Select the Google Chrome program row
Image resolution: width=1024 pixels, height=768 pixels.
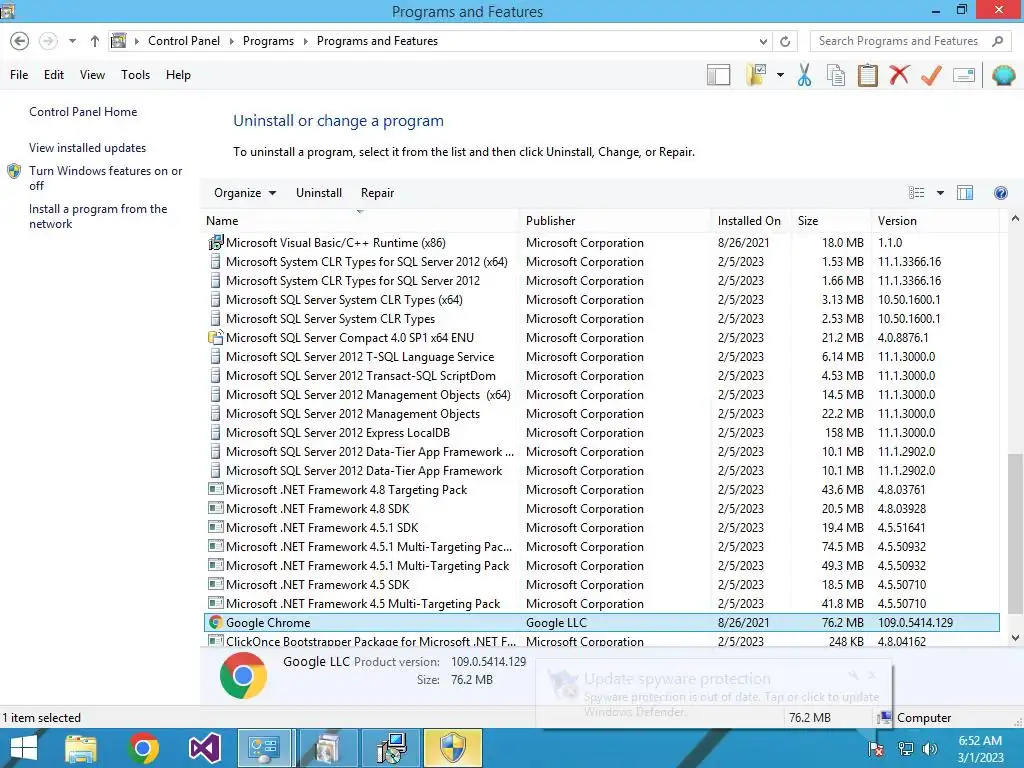point(601,623)
